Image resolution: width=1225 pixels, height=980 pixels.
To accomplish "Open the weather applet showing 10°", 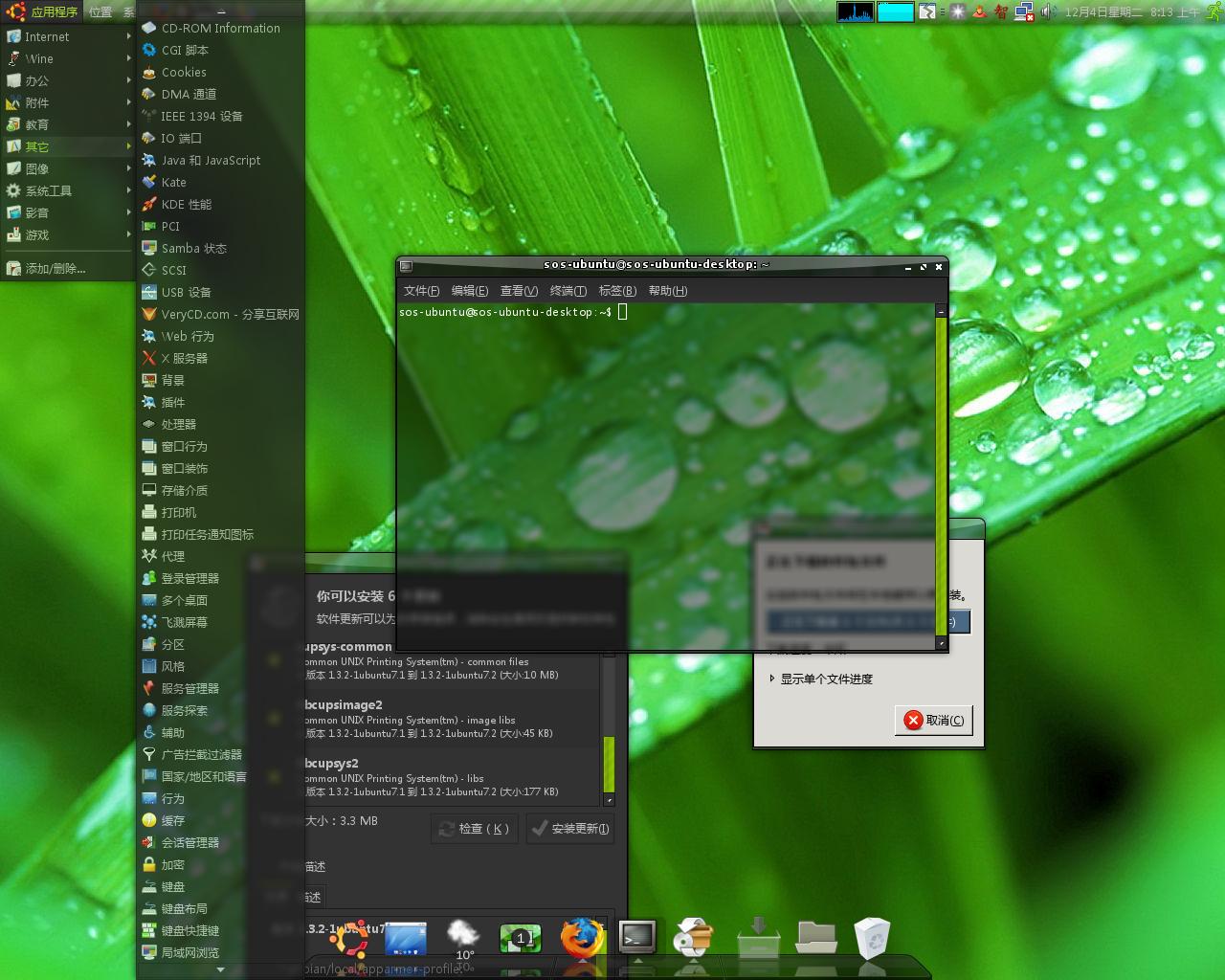I will (464, 939).
